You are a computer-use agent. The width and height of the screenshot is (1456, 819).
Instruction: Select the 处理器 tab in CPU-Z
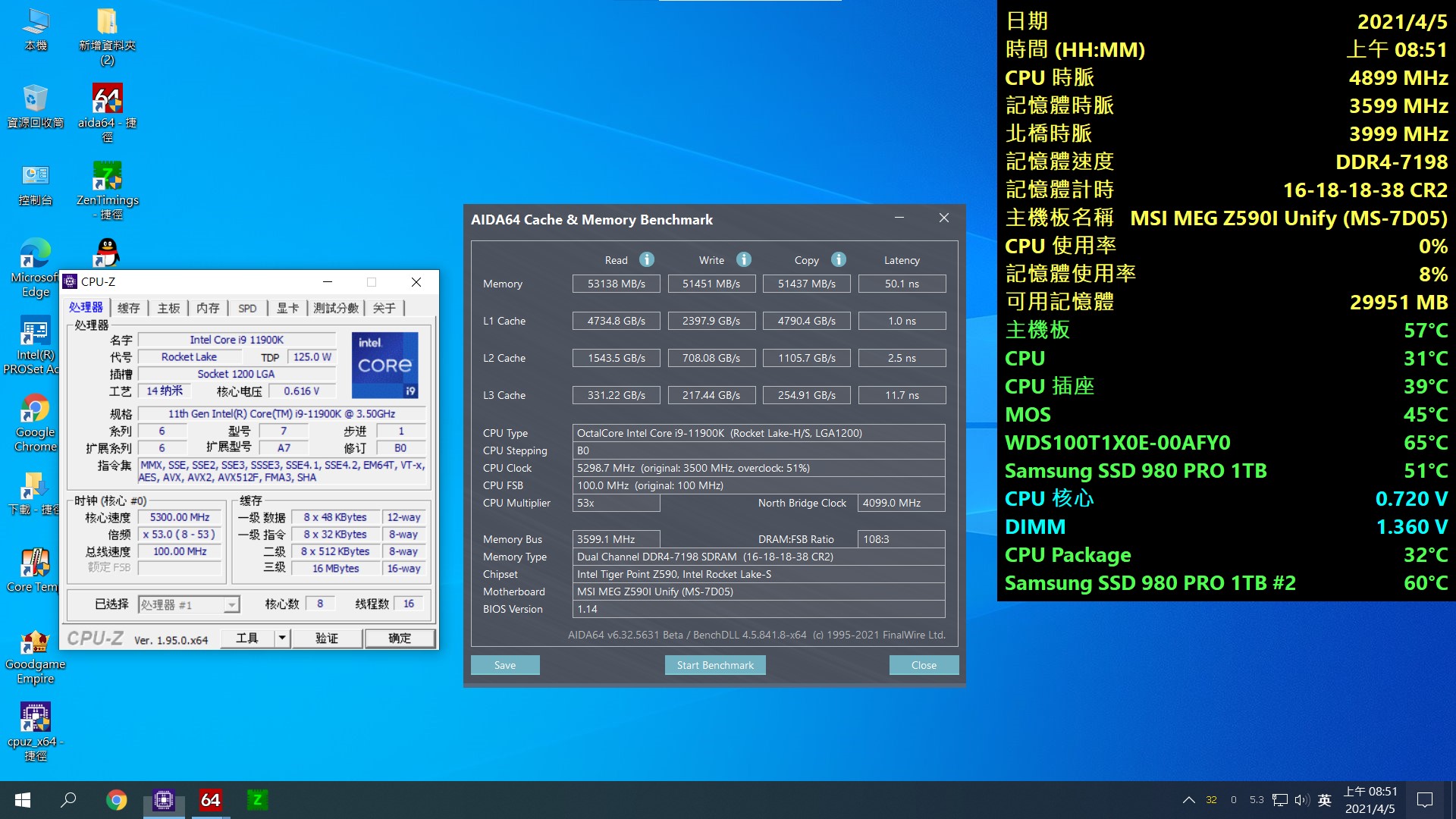click(86, 307)
